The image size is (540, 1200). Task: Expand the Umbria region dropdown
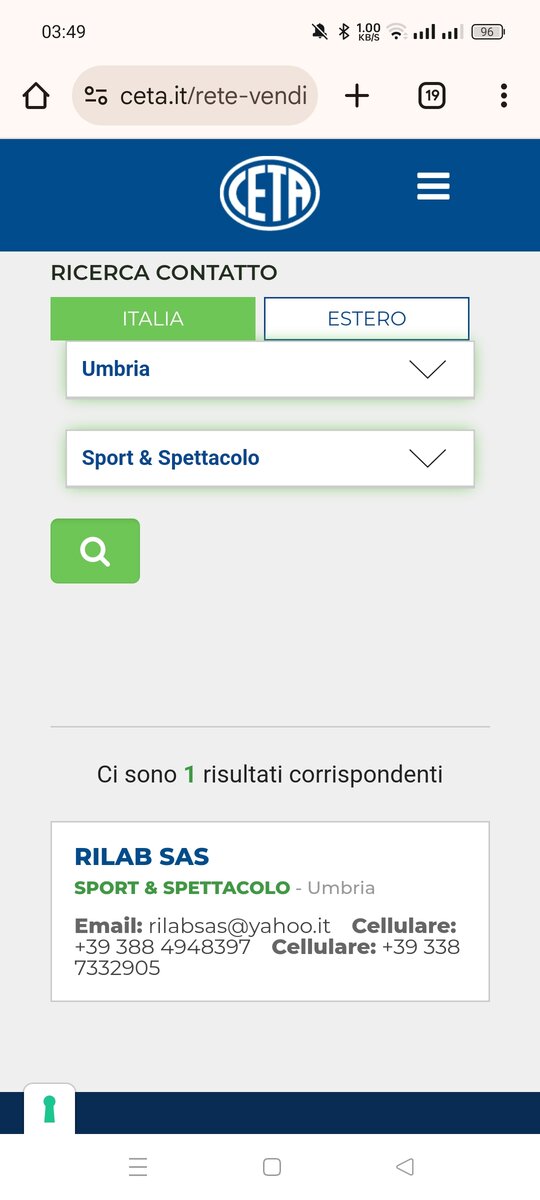point(270,369)
